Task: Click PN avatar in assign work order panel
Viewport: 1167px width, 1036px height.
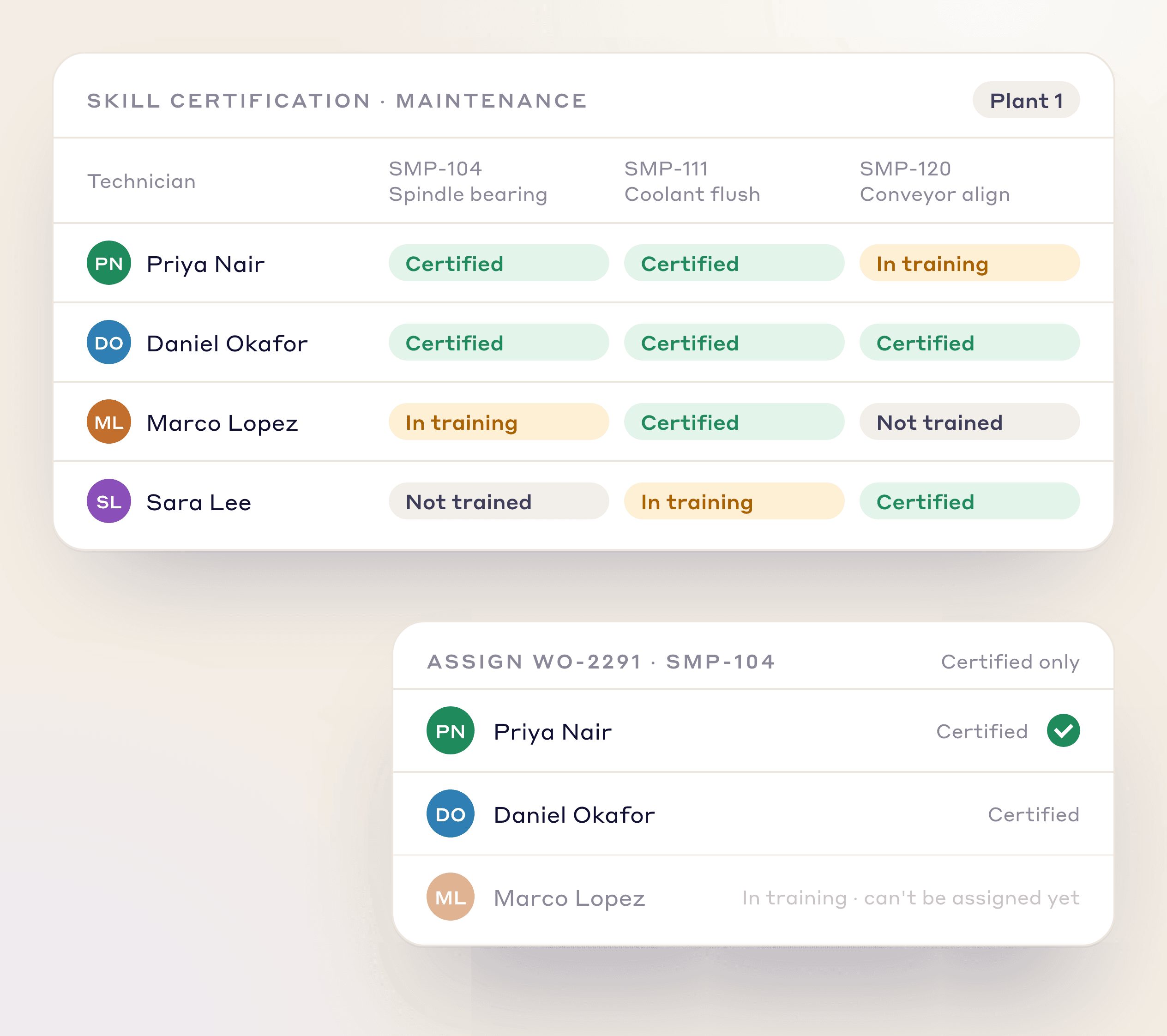Action: click(451, 731)
